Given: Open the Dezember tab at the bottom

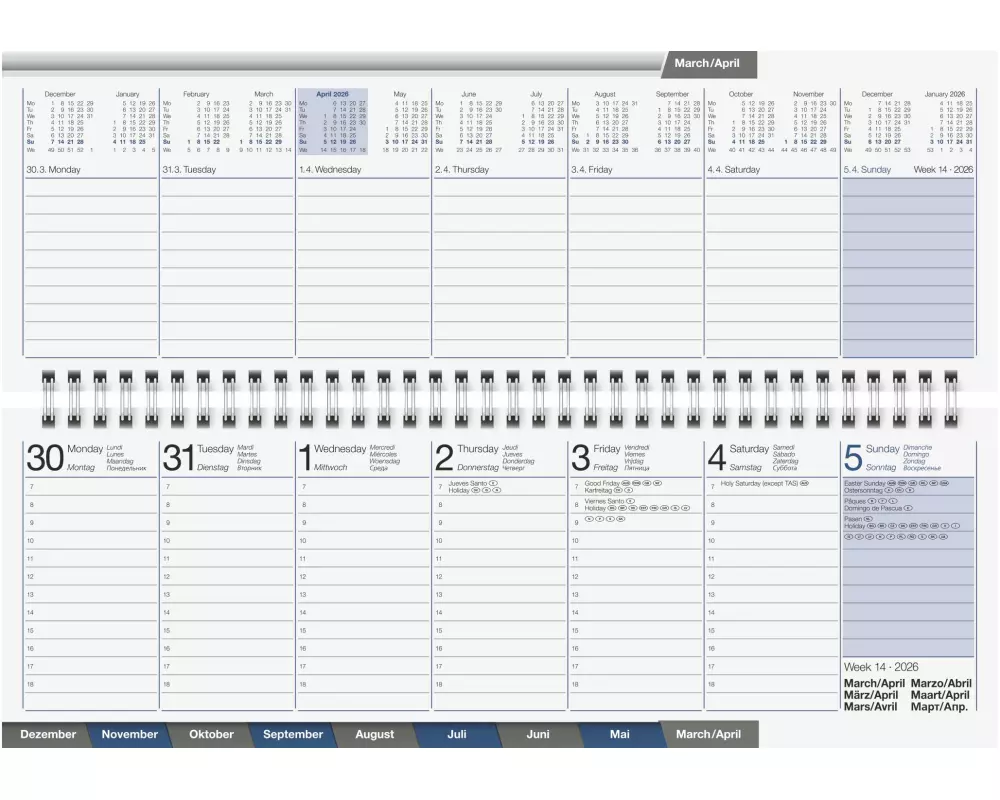Looking at the screenshot, I should [x=48, y=734].
